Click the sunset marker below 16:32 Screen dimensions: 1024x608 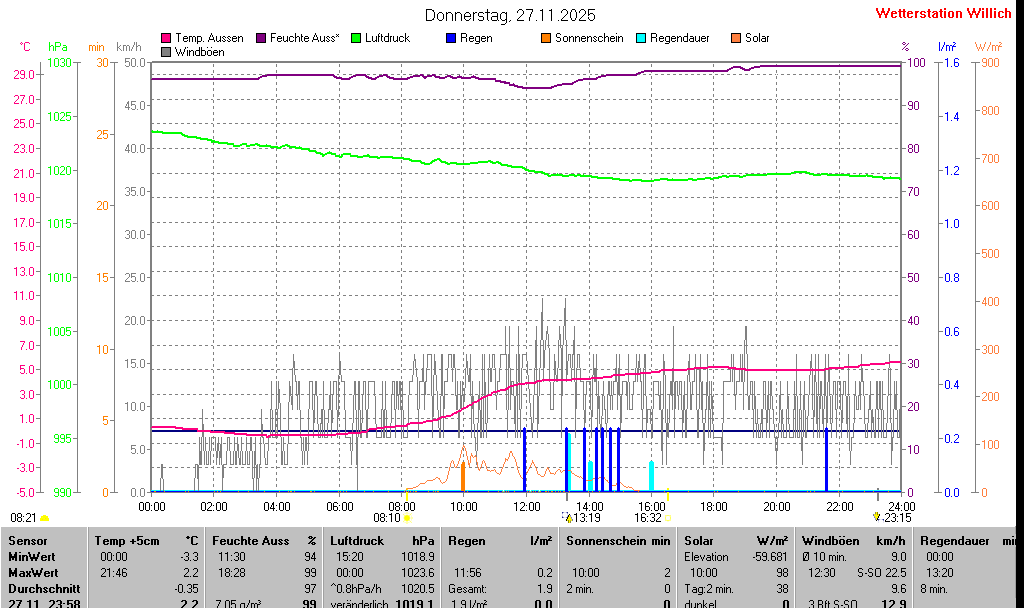(x=668, y=518)
